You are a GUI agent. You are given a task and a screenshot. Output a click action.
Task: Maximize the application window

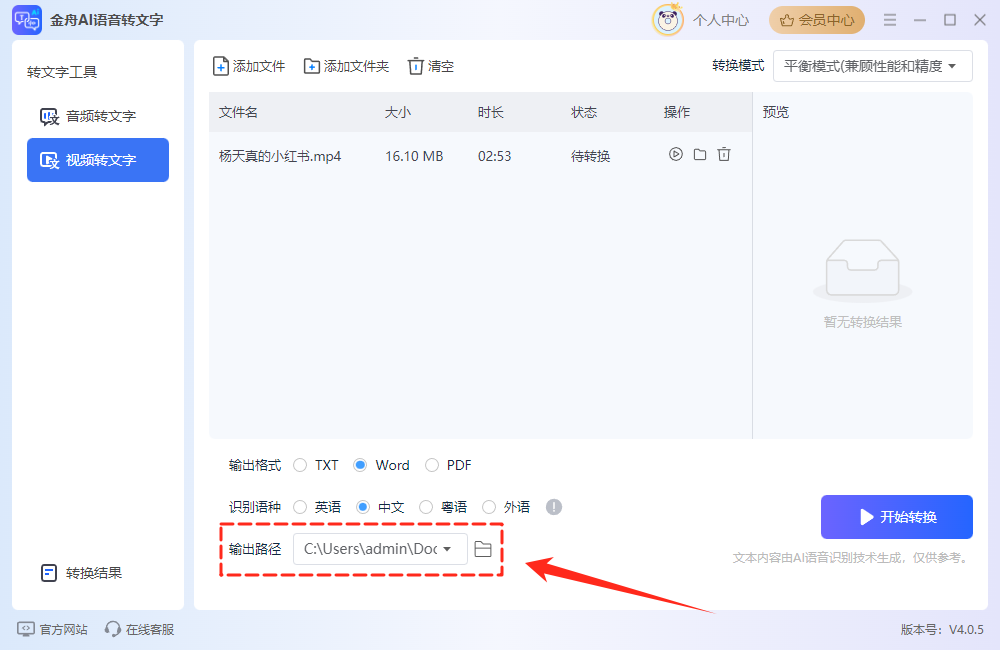(x=950, y=20)
